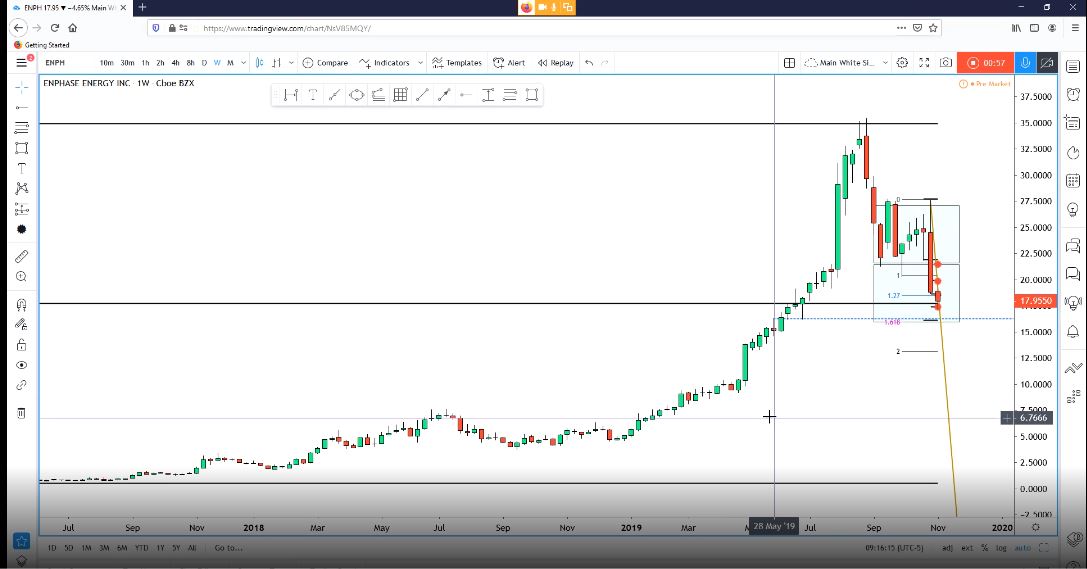Open the calculator icon in right sidebar
This screenshot has width=1087, height=569.
click(1072, 181)
